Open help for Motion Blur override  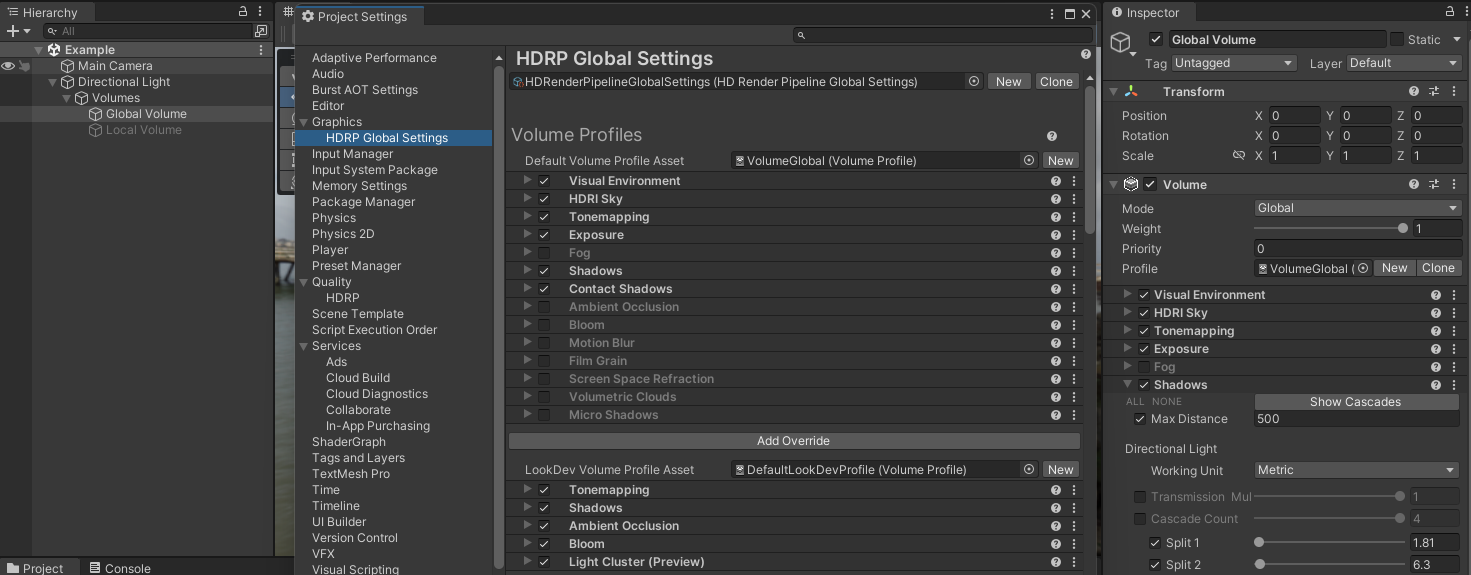tap(1056, 343)
